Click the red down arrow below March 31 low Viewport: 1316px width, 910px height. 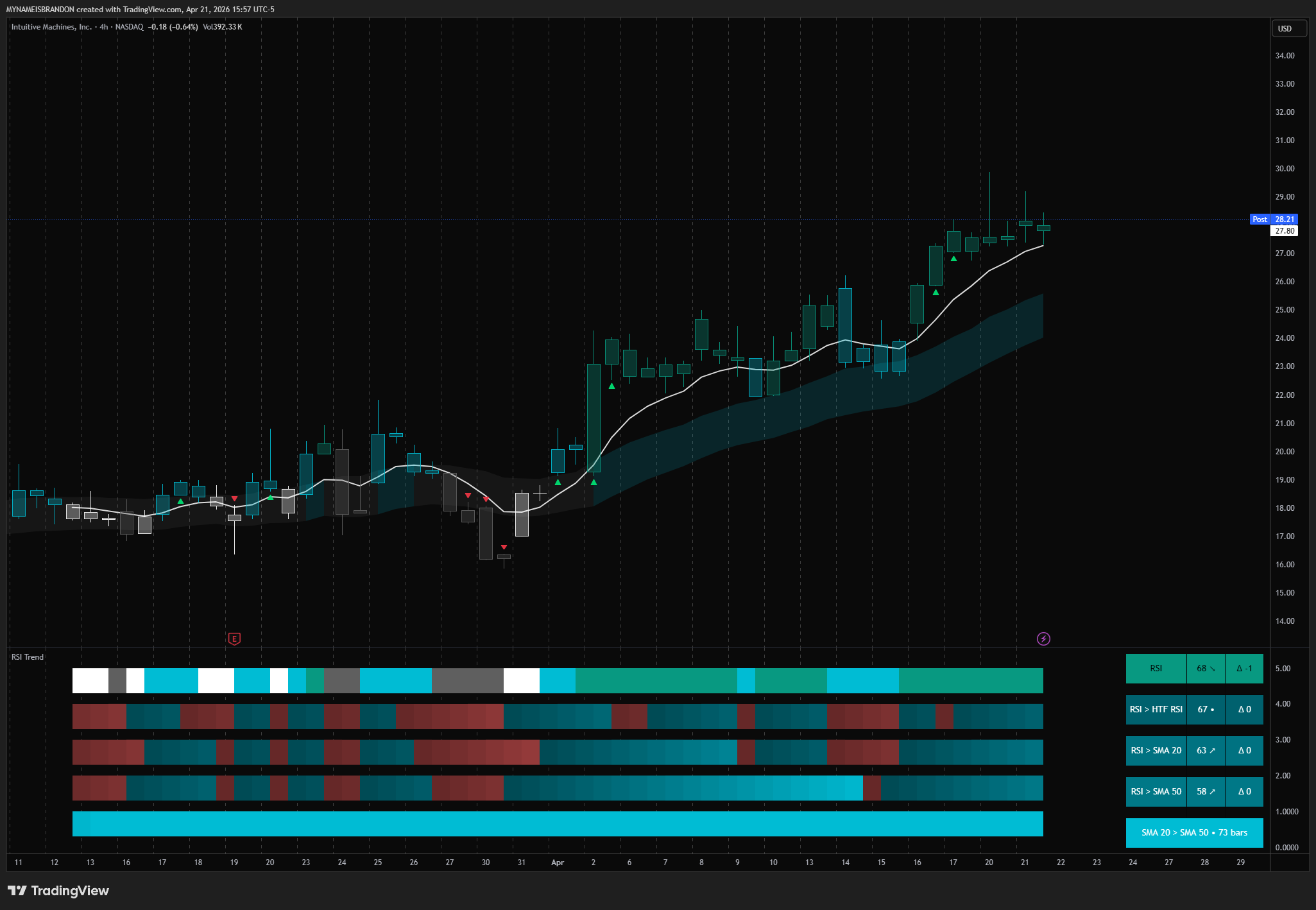pos(504,547)
